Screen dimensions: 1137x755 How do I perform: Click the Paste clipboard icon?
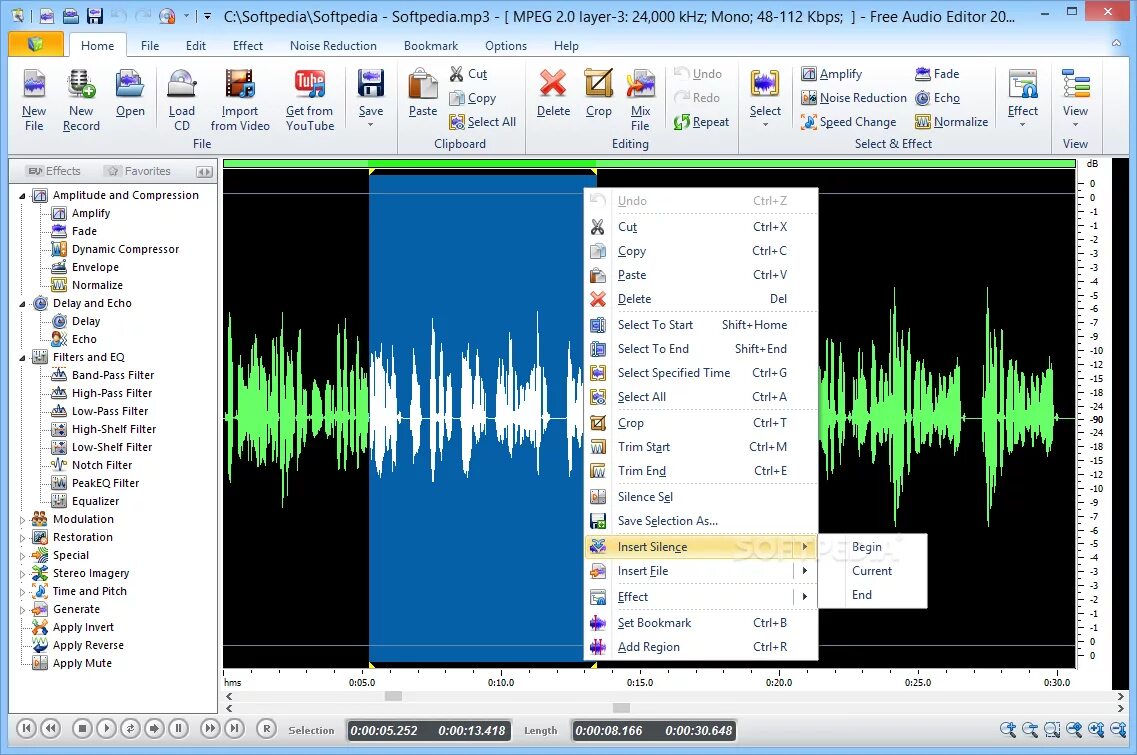coord(423,93)
